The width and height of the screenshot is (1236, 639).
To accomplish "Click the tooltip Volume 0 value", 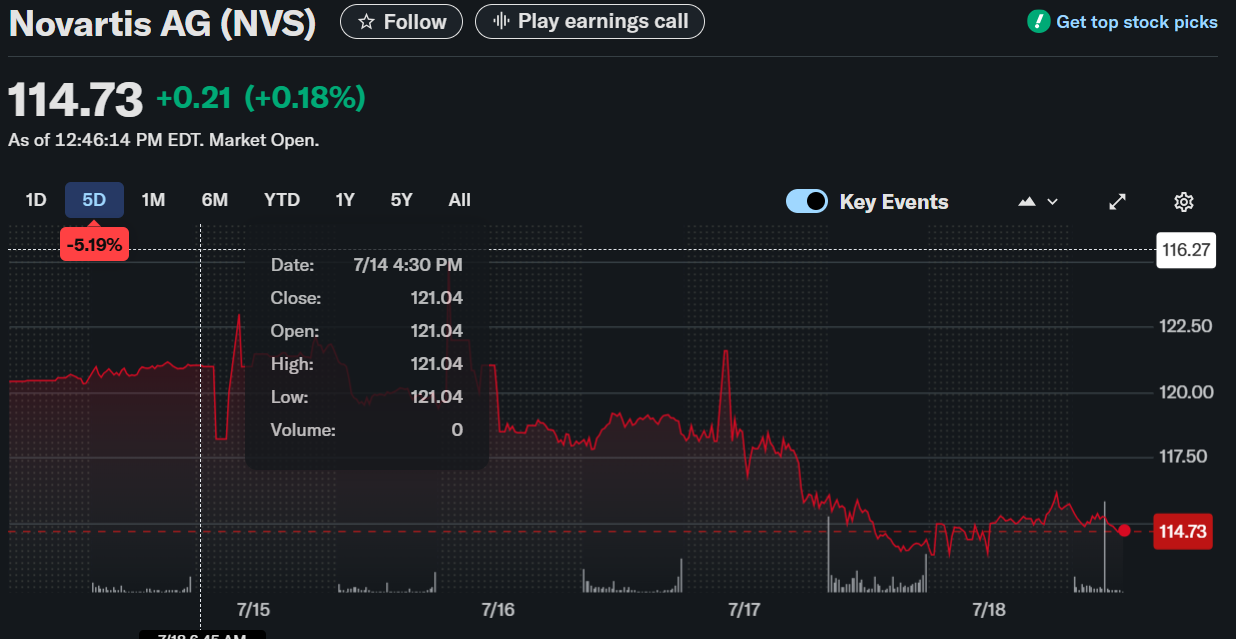I will point(457,430).
